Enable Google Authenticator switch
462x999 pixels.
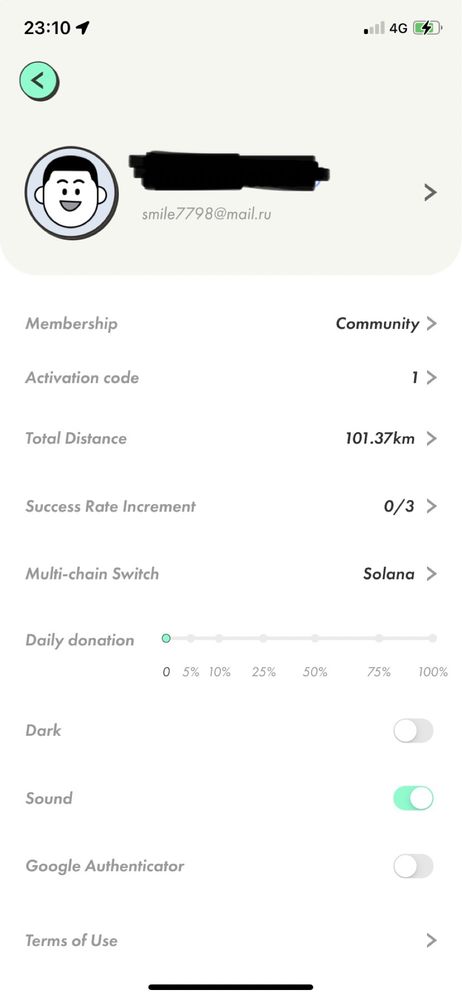(x=413, y=866)
